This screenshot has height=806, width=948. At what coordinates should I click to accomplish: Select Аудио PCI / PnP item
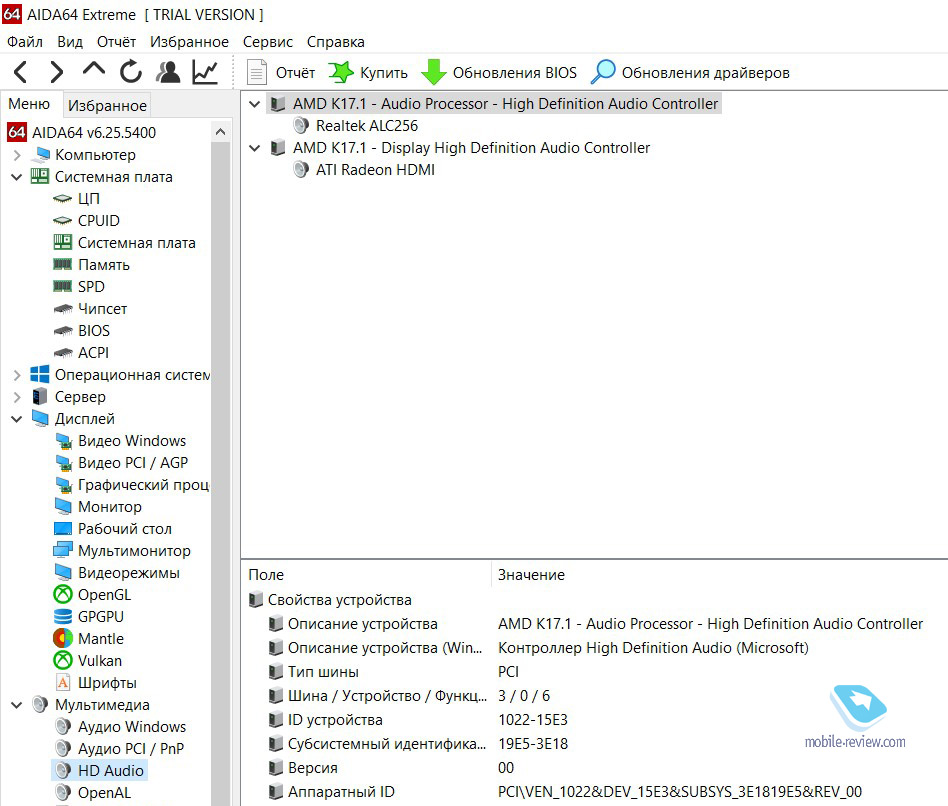tap(119, 749)
